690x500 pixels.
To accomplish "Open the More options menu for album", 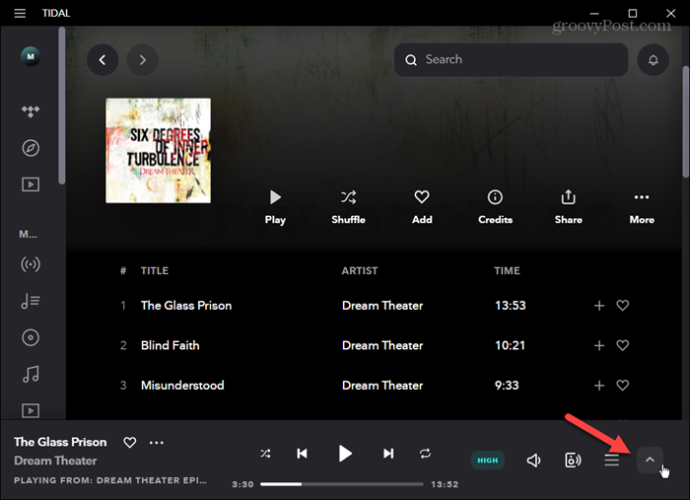I will tap(642, 207).
